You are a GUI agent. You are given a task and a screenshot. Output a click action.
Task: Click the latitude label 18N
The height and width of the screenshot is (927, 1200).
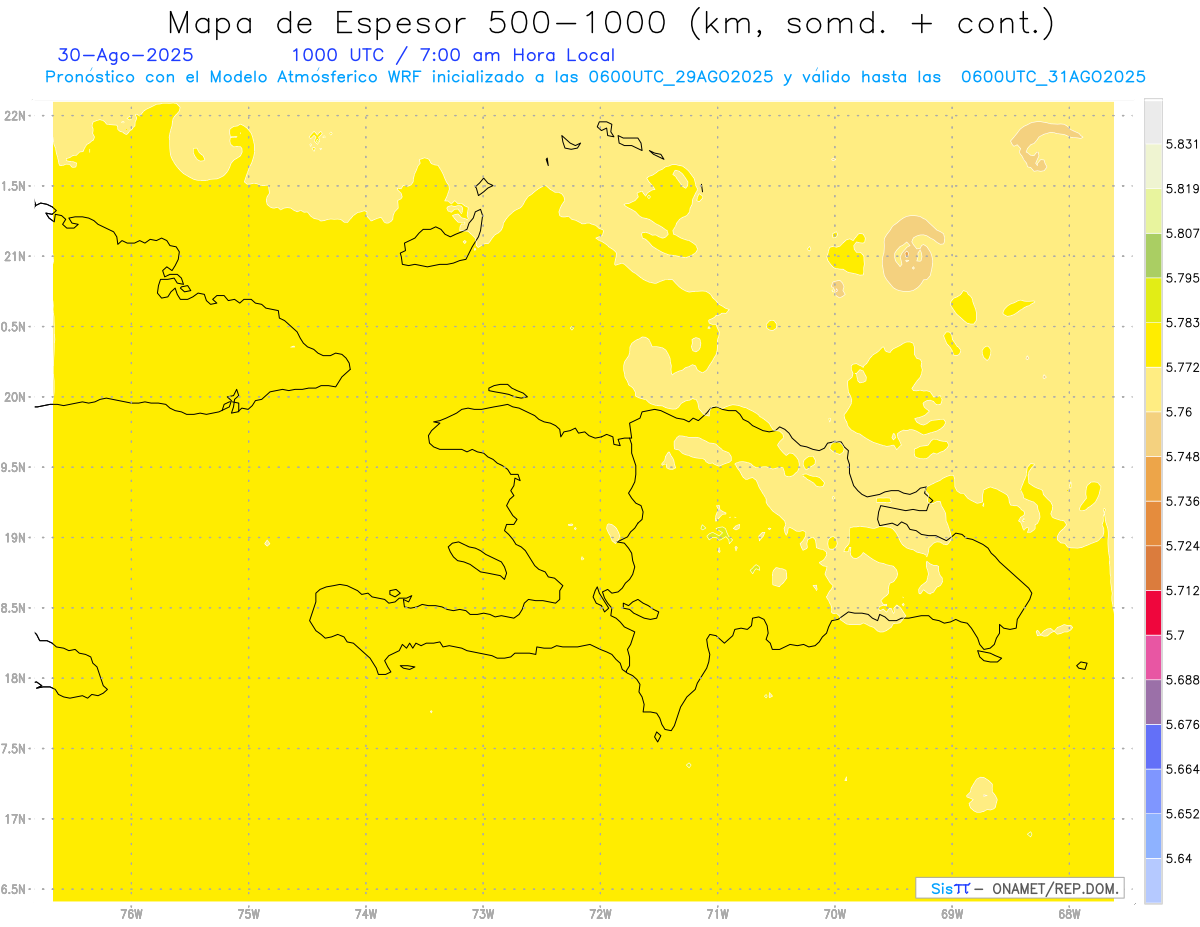point(15,678)
